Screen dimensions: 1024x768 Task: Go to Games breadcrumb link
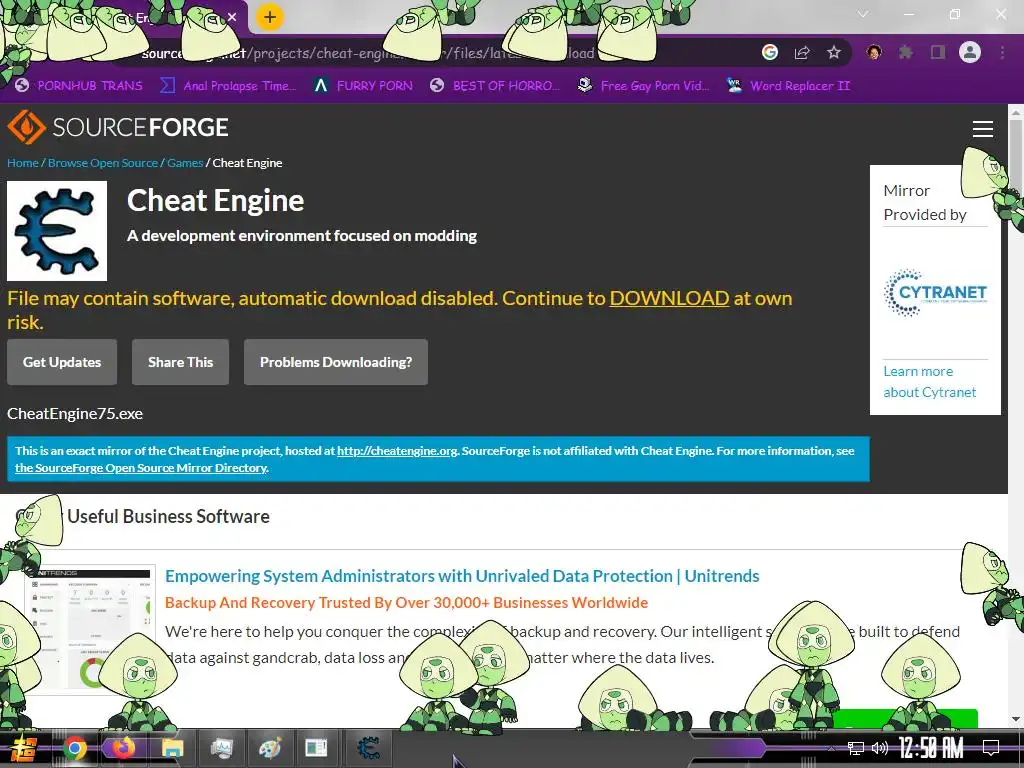point(185,163)
